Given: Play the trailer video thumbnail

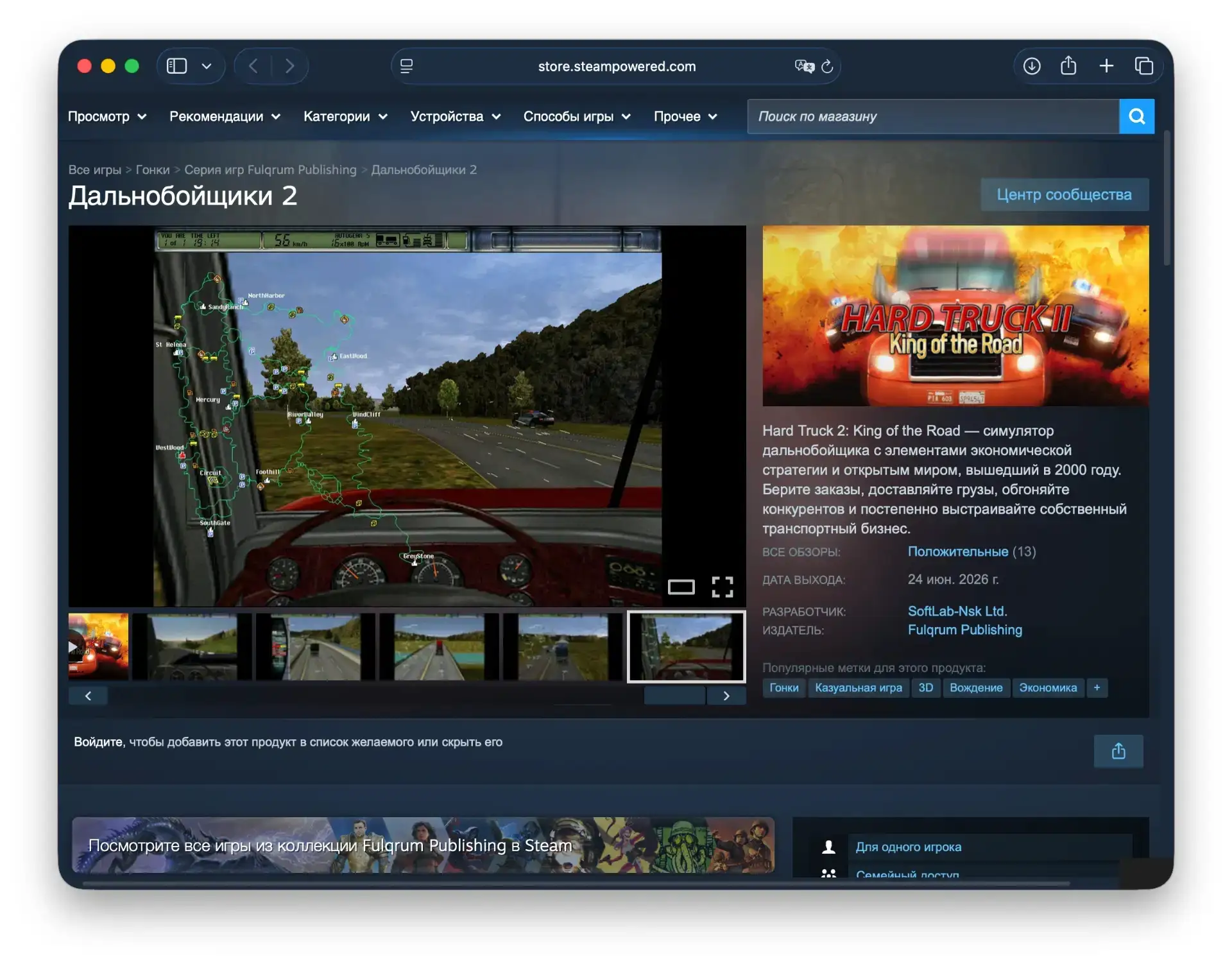Looking at the screenshot, I should (x=98, y=646).
